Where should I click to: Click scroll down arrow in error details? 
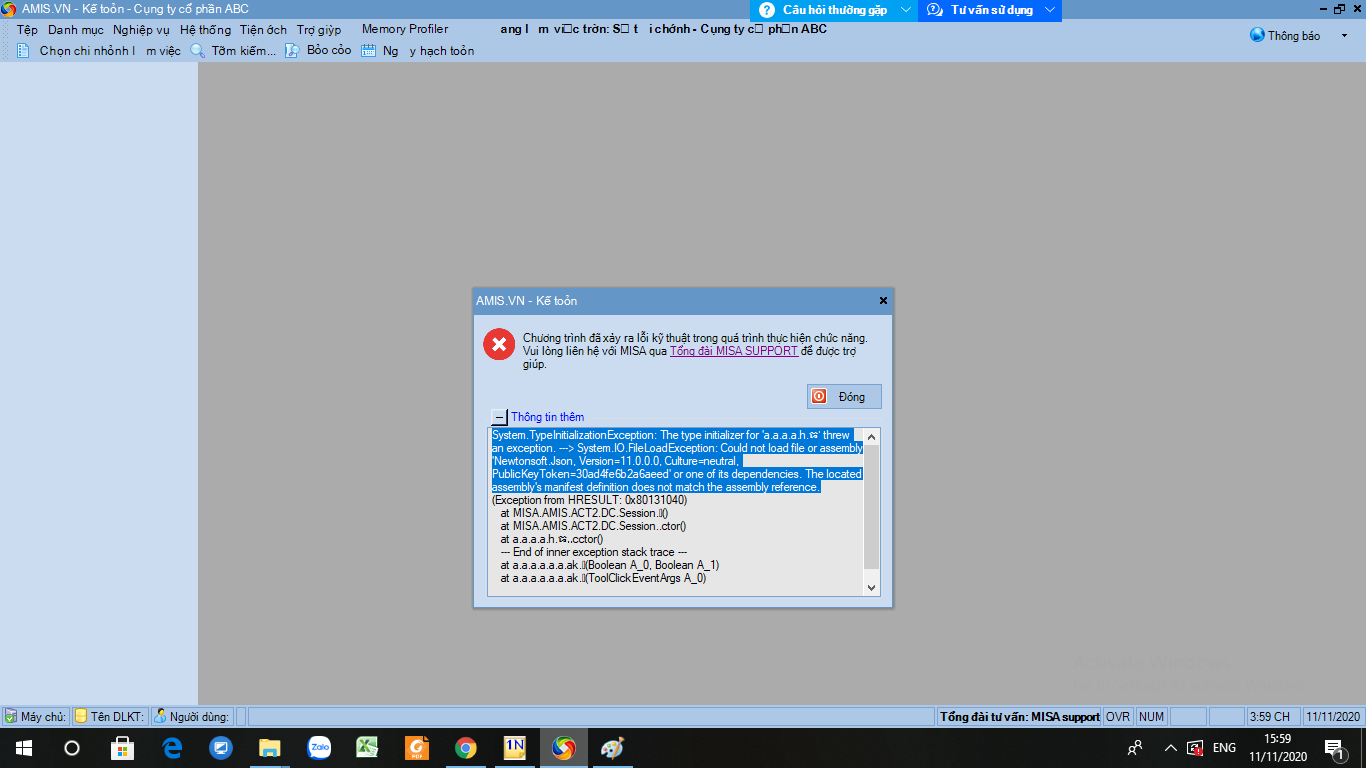click(871, 588)
